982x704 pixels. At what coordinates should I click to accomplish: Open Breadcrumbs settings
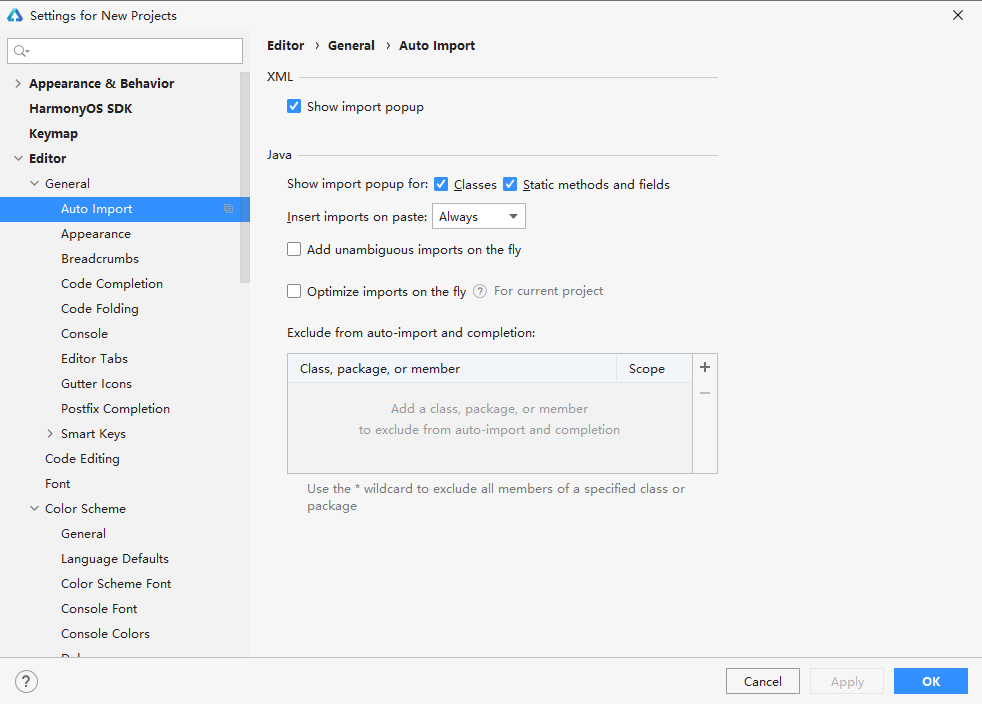(100, 259)
